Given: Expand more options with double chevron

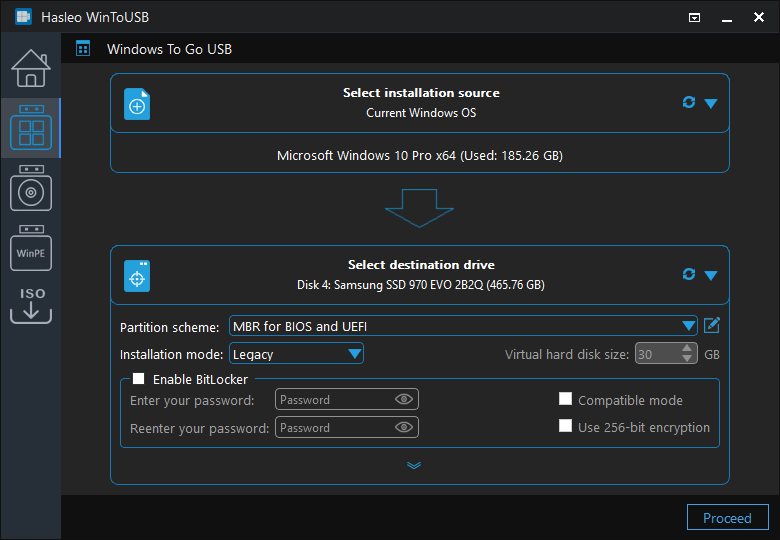Looking at the screenshot, I should click(414, 465).
